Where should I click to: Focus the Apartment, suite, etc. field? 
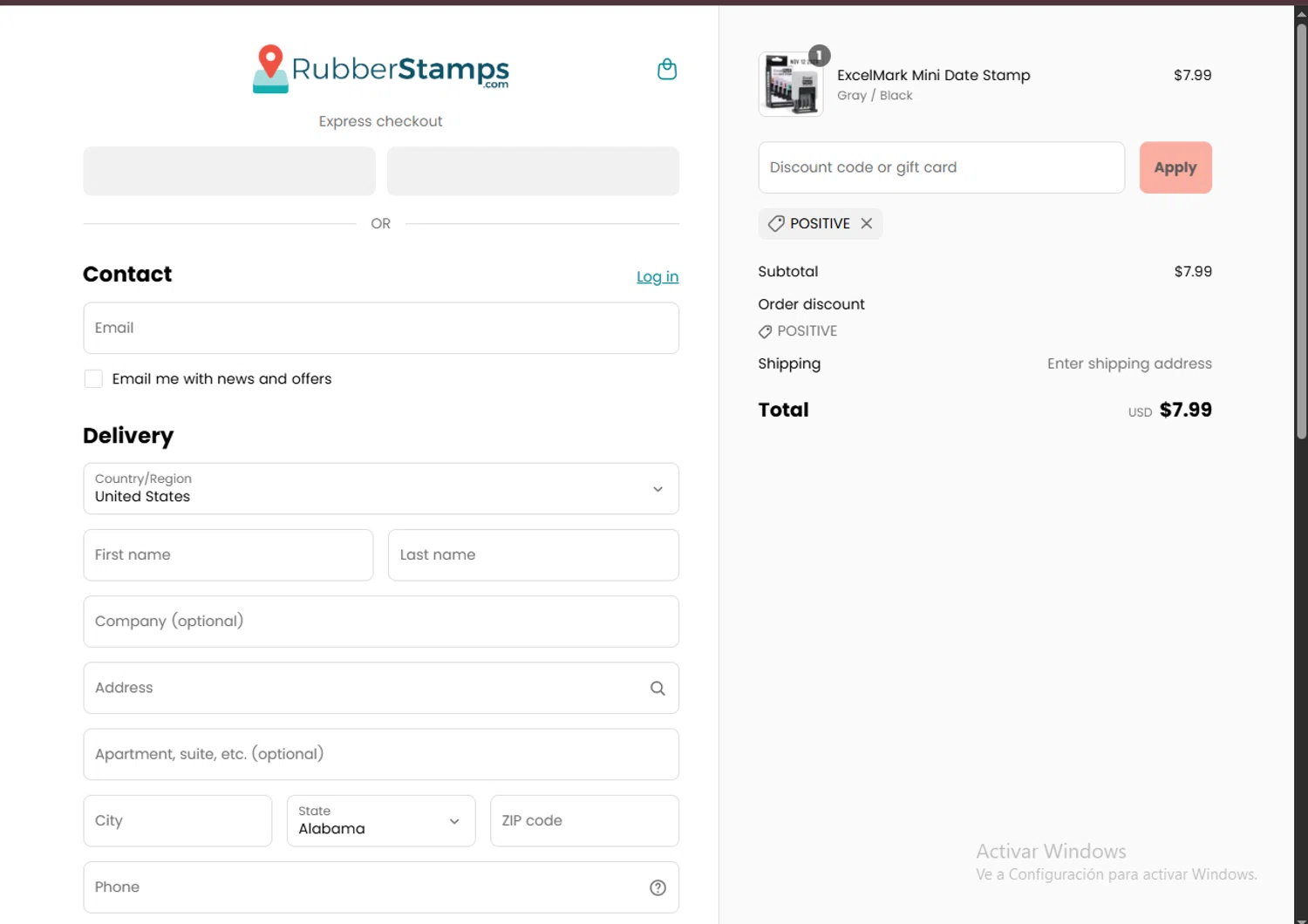point(381,754)
